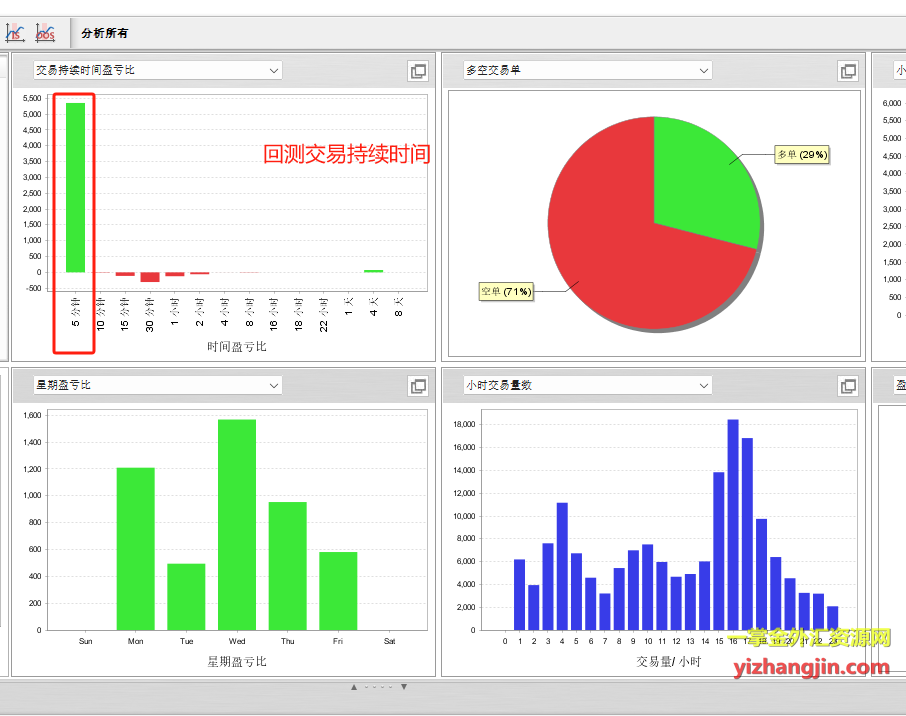Click the tall green 5 分钟 bar

[x=75, y=187]
